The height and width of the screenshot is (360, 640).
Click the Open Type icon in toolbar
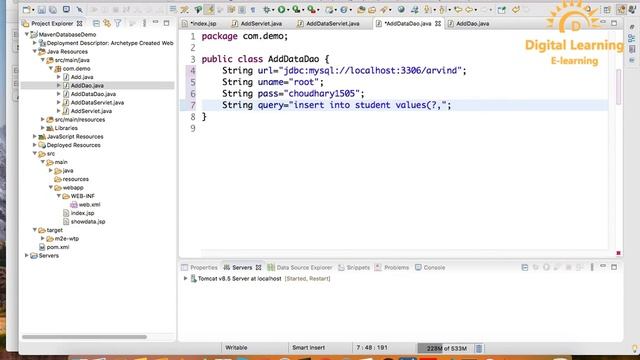(x=361, y=9)
